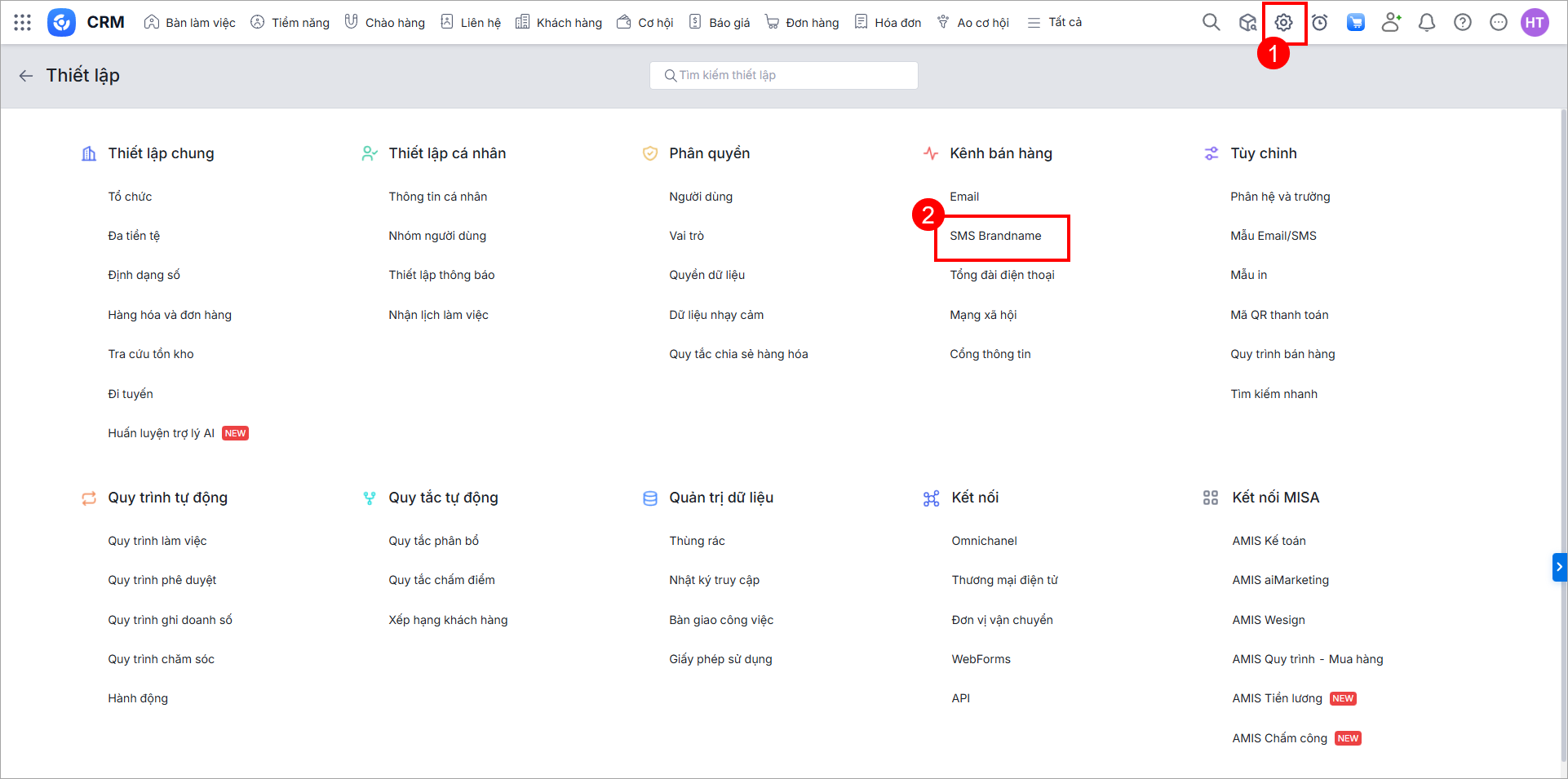
Task: Open Huấn luyện trợ lý AI link
Action: pos(161,433)
